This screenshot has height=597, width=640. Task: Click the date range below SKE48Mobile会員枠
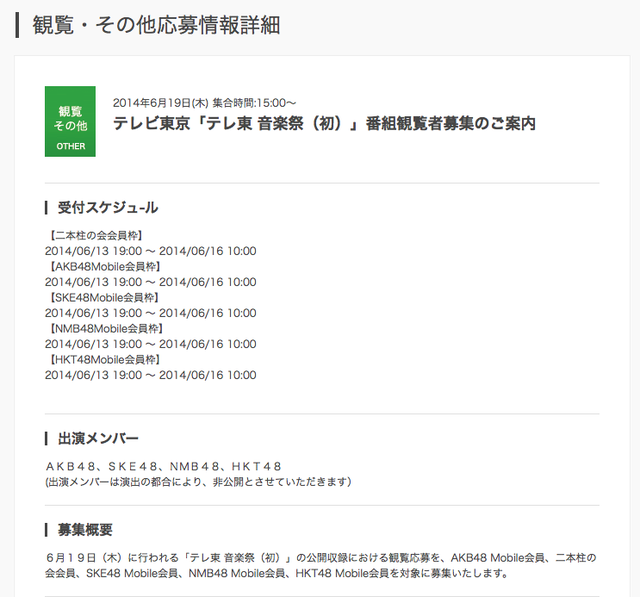click(x=151, y=313)
